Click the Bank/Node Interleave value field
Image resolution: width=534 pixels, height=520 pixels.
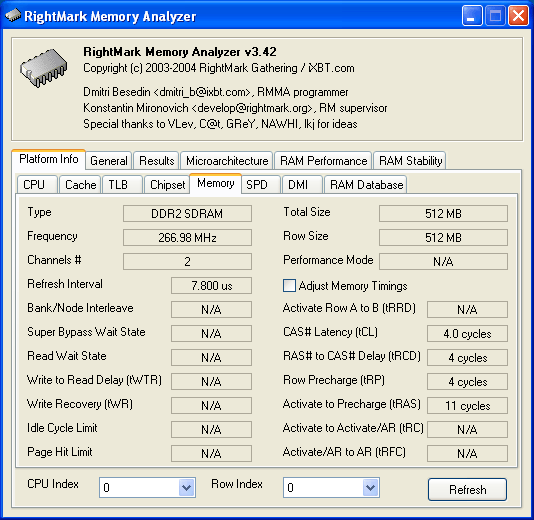tap(211, 309)
